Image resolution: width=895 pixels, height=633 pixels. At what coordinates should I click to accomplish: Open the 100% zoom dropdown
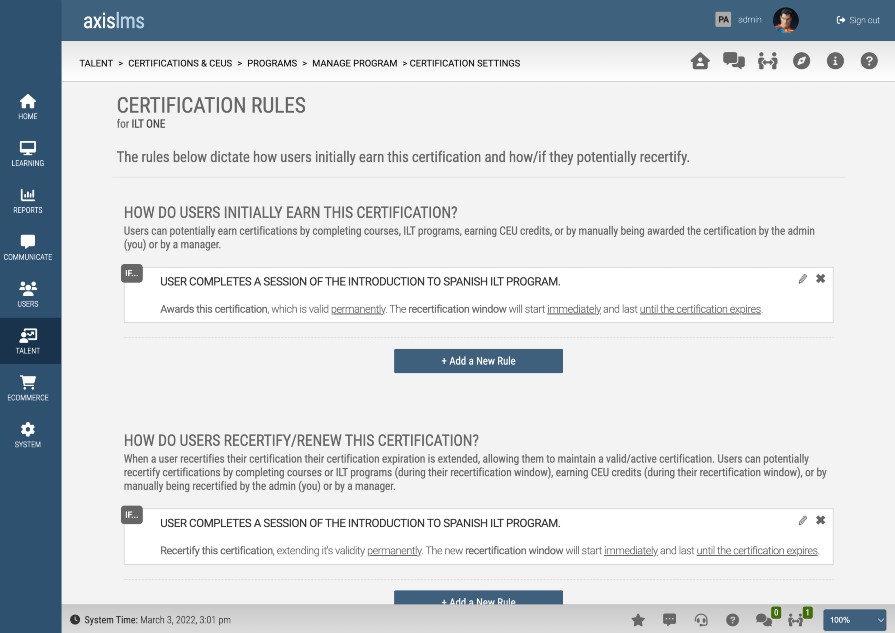pos(854,620)
